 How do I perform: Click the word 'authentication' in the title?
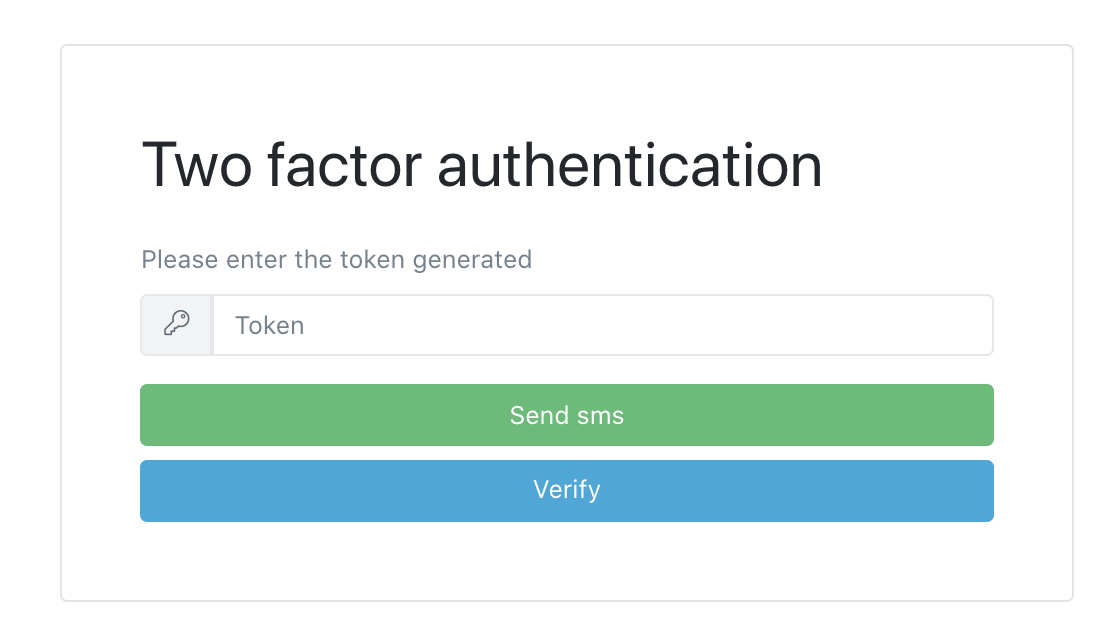point(630,166)
